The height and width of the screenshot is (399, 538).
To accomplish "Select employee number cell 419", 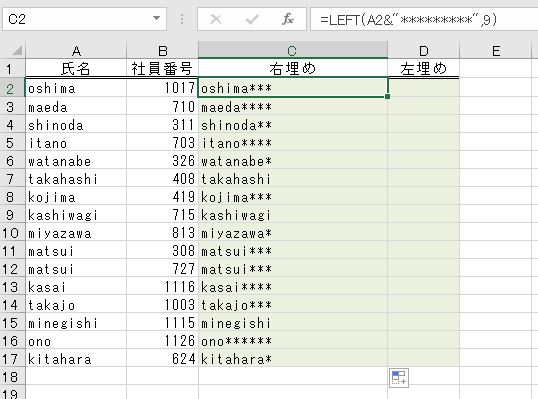I will (162, 197).
